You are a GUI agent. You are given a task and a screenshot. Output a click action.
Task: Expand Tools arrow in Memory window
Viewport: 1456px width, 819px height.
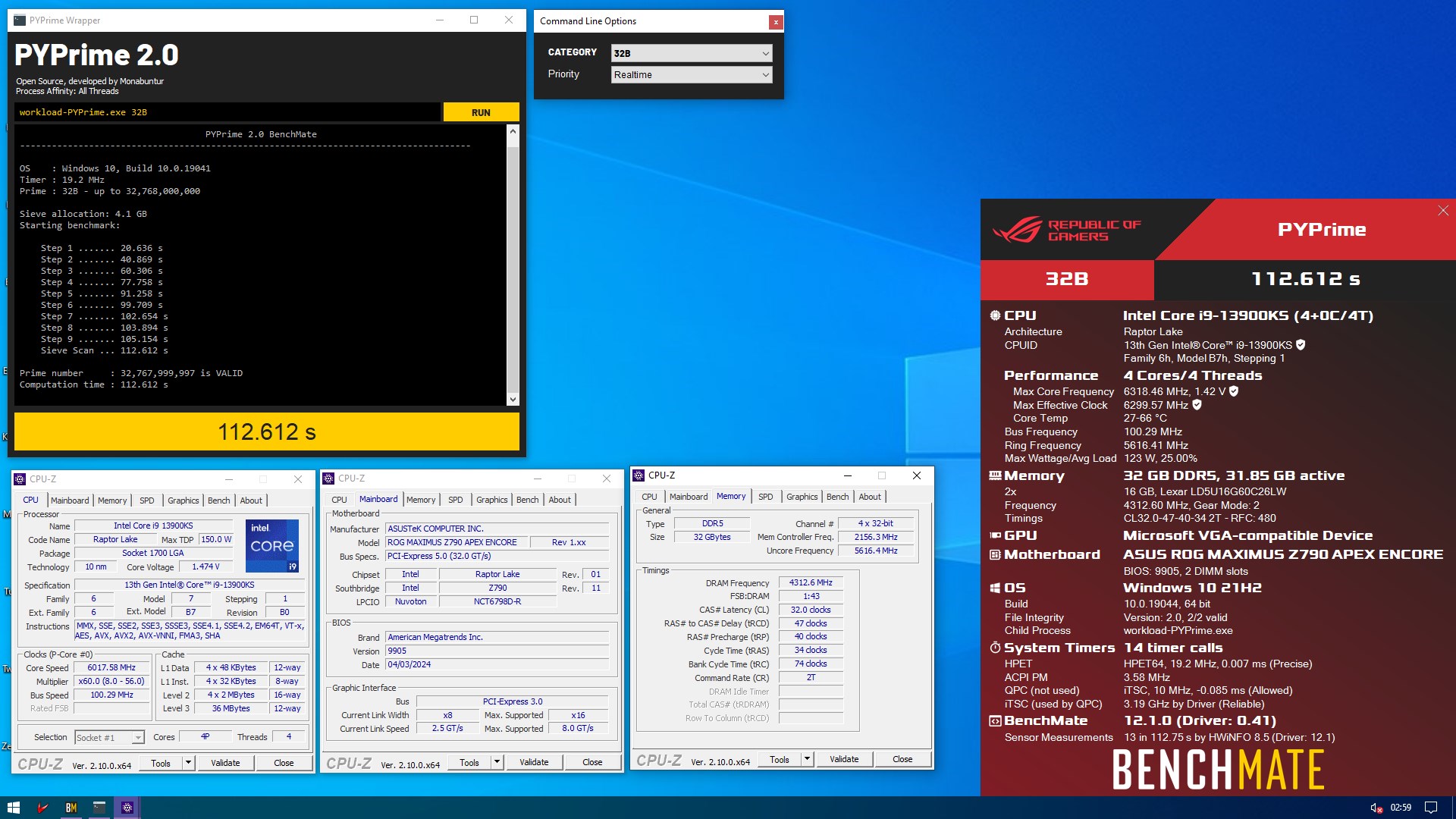tap(807, 759)
